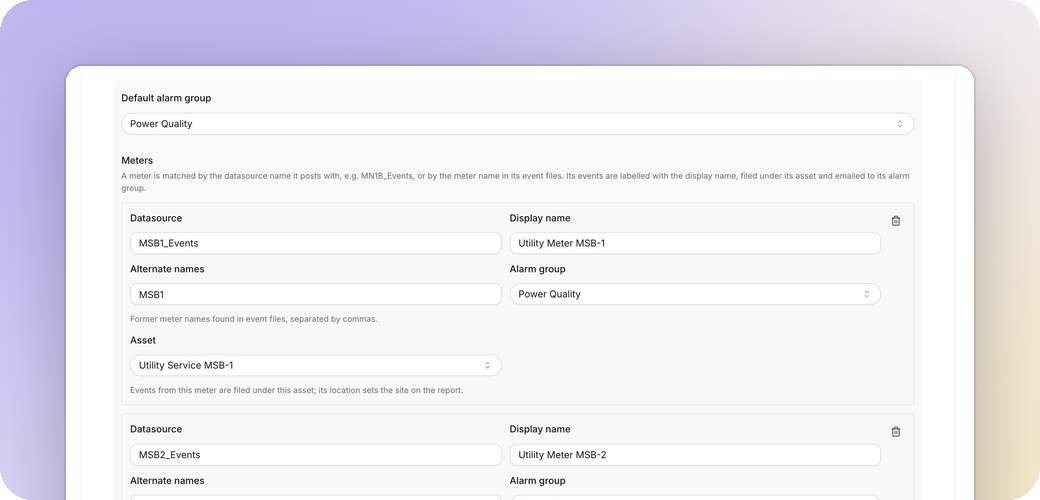This screenshot has width=1040, height=500.
Task: Click the meter matching description text
Action: pos(515,182)
